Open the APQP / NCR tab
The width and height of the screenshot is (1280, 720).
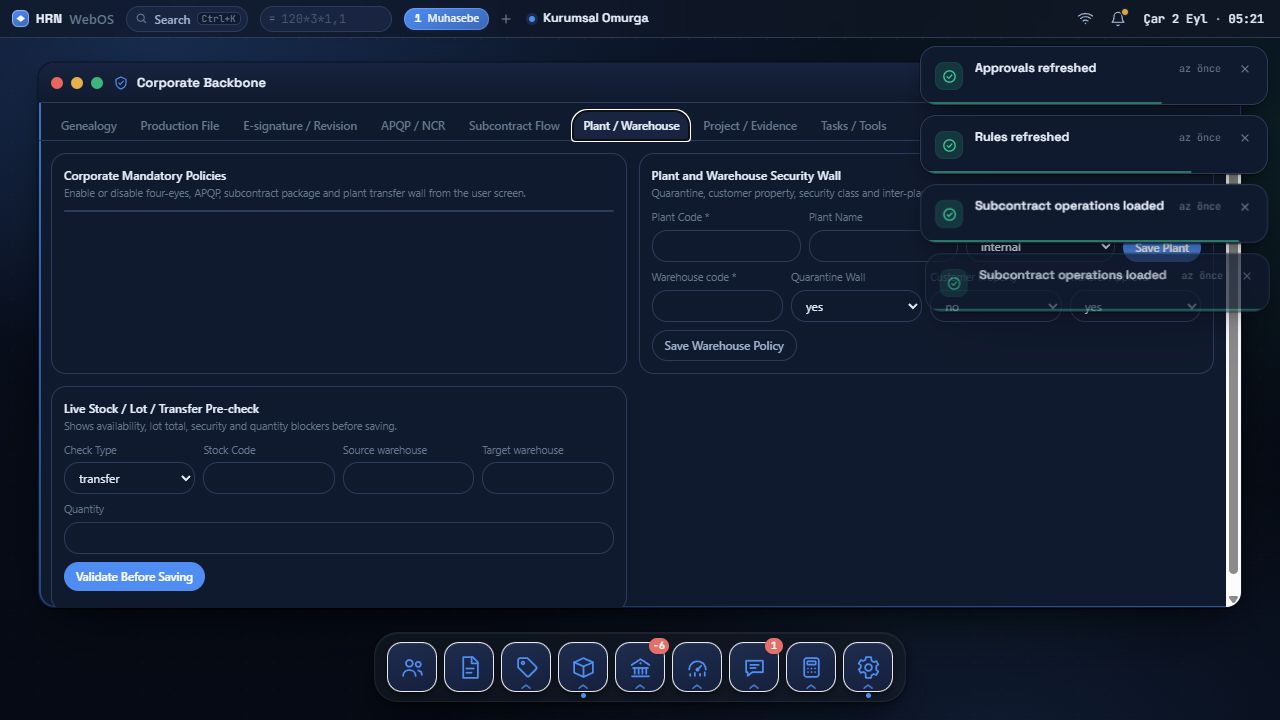tap(413, 126)
